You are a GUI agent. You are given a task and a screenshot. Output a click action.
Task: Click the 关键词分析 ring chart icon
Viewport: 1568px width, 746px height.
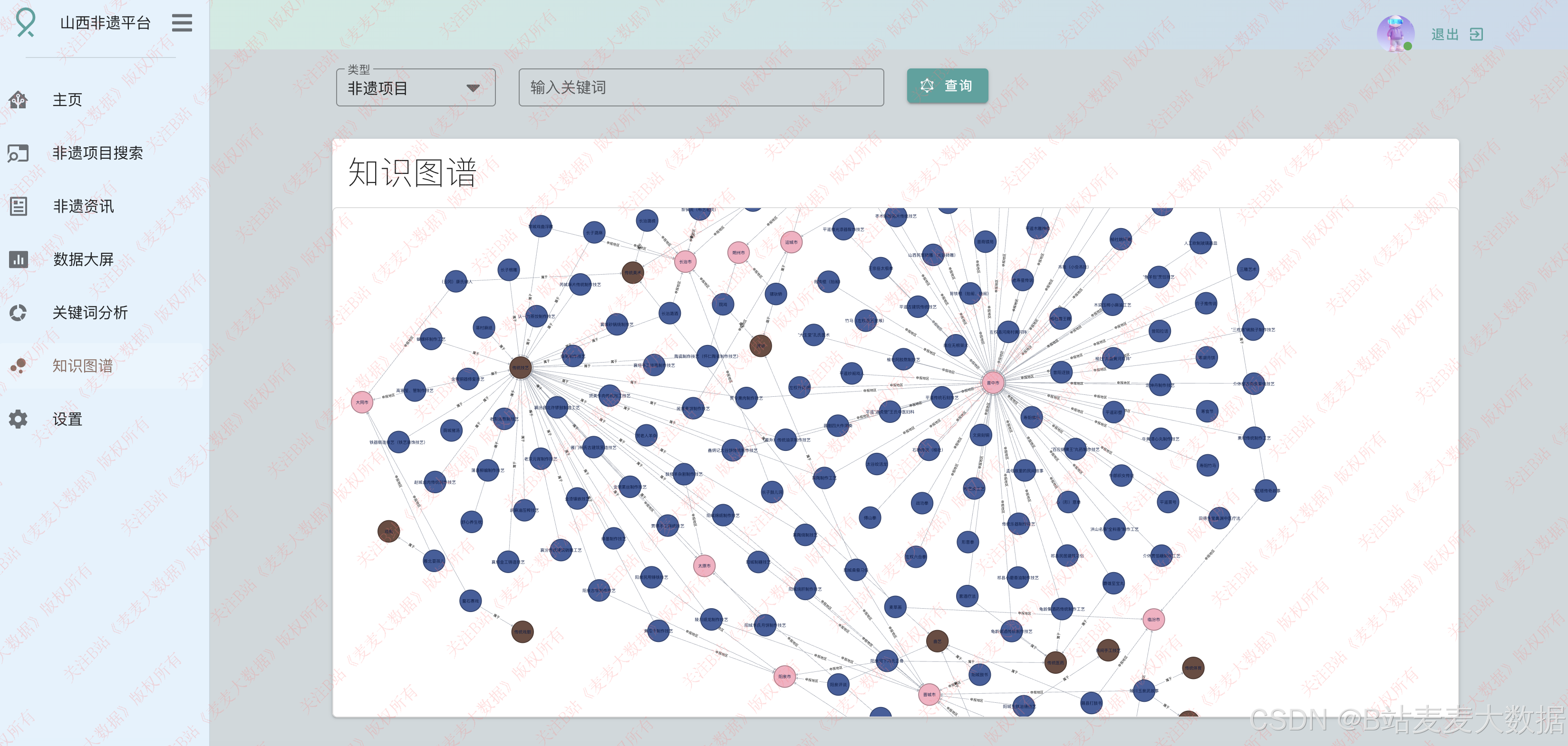tap(18, 313)
